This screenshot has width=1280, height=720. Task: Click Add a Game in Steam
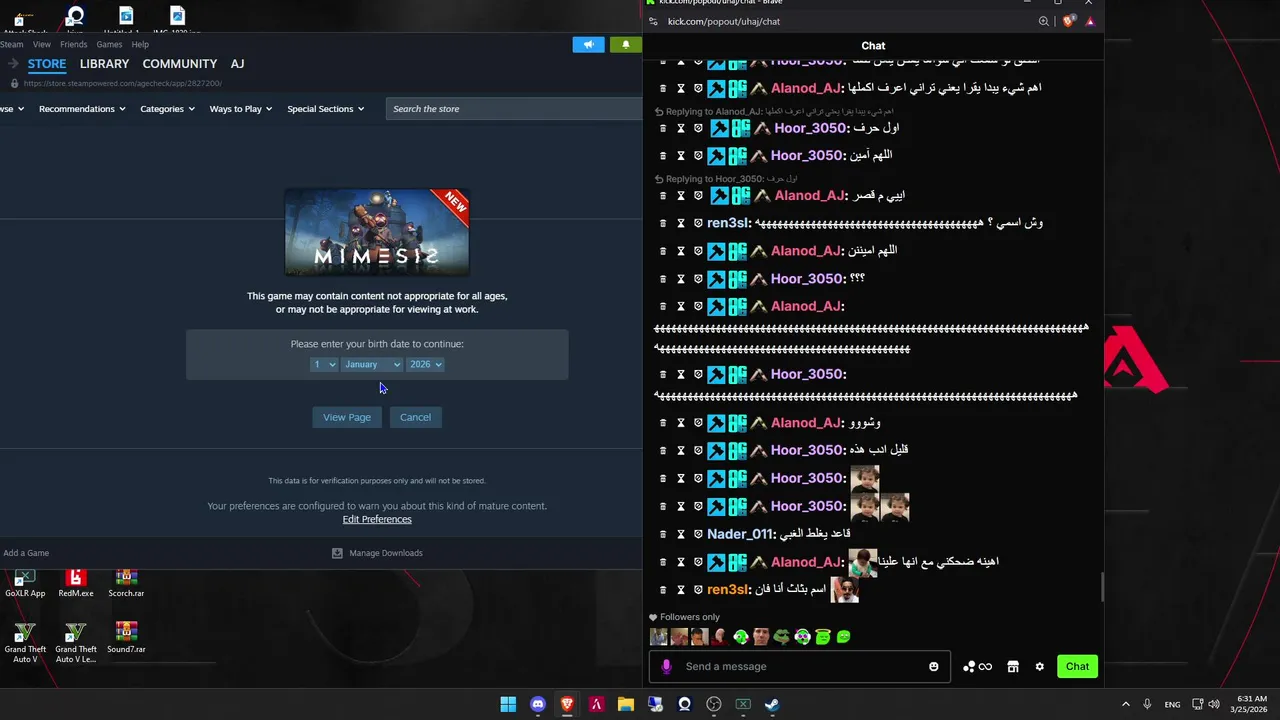coord(26,553)
